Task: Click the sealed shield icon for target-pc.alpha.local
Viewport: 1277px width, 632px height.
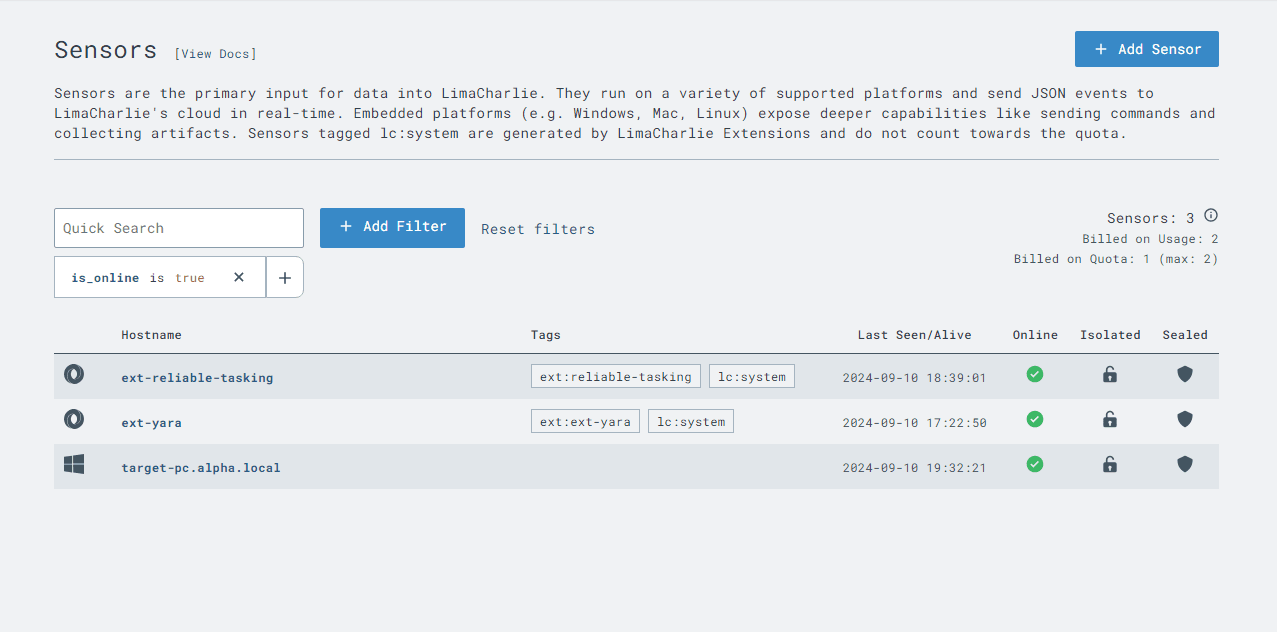Action: coord(1185,464)
